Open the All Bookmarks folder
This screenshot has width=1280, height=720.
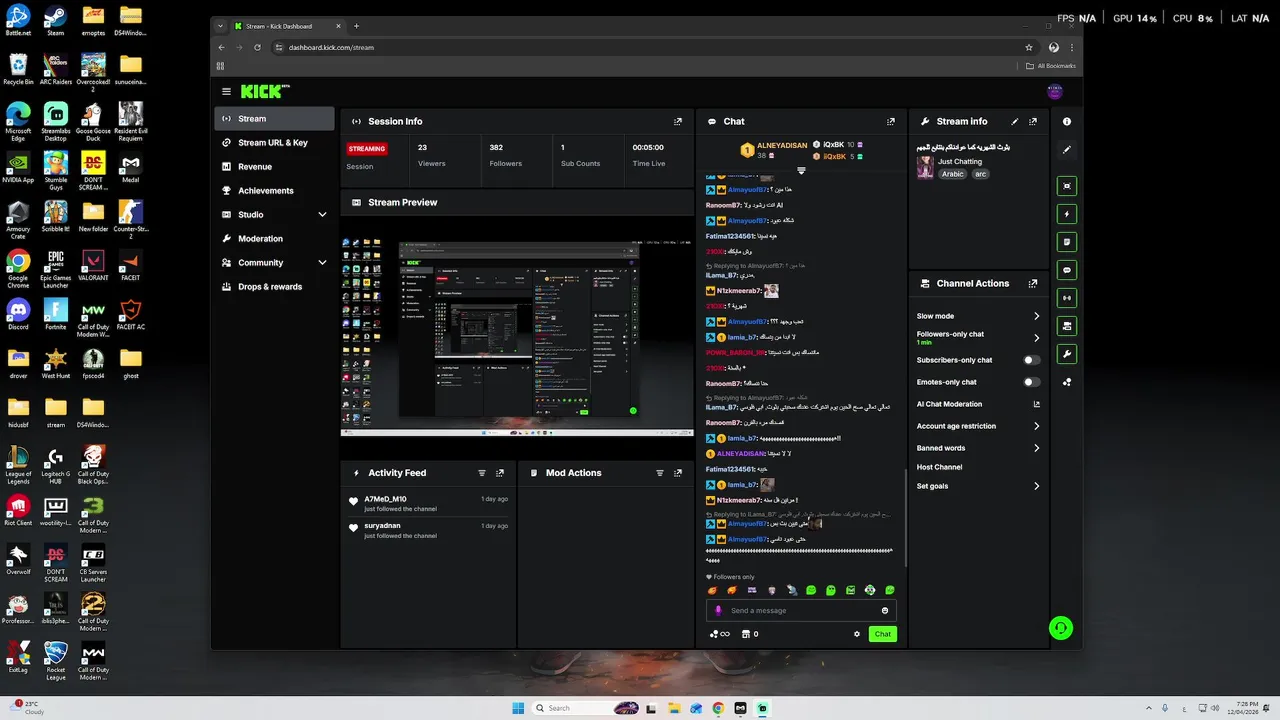pos(1051,66)
